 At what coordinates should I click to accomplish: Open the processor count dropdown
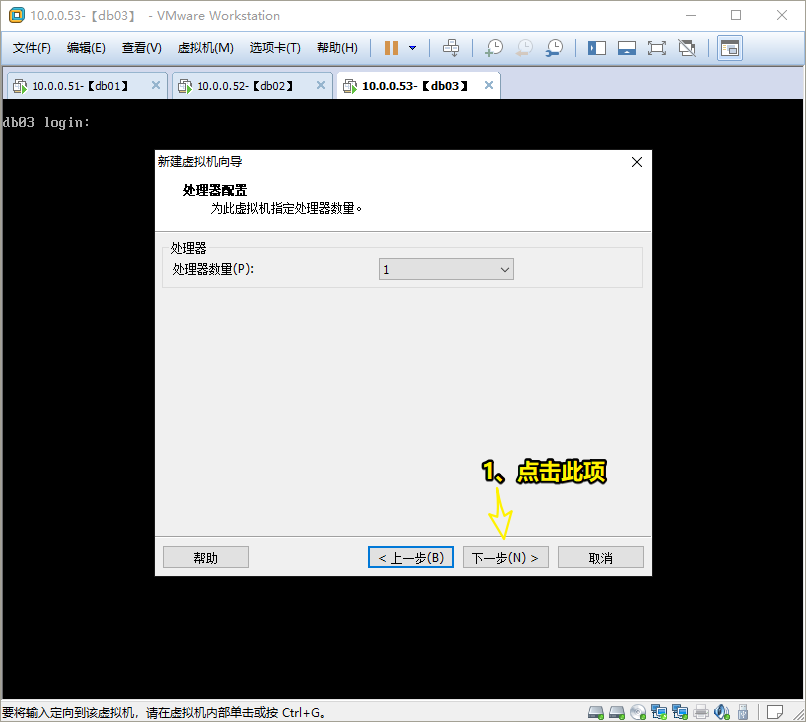446,269
